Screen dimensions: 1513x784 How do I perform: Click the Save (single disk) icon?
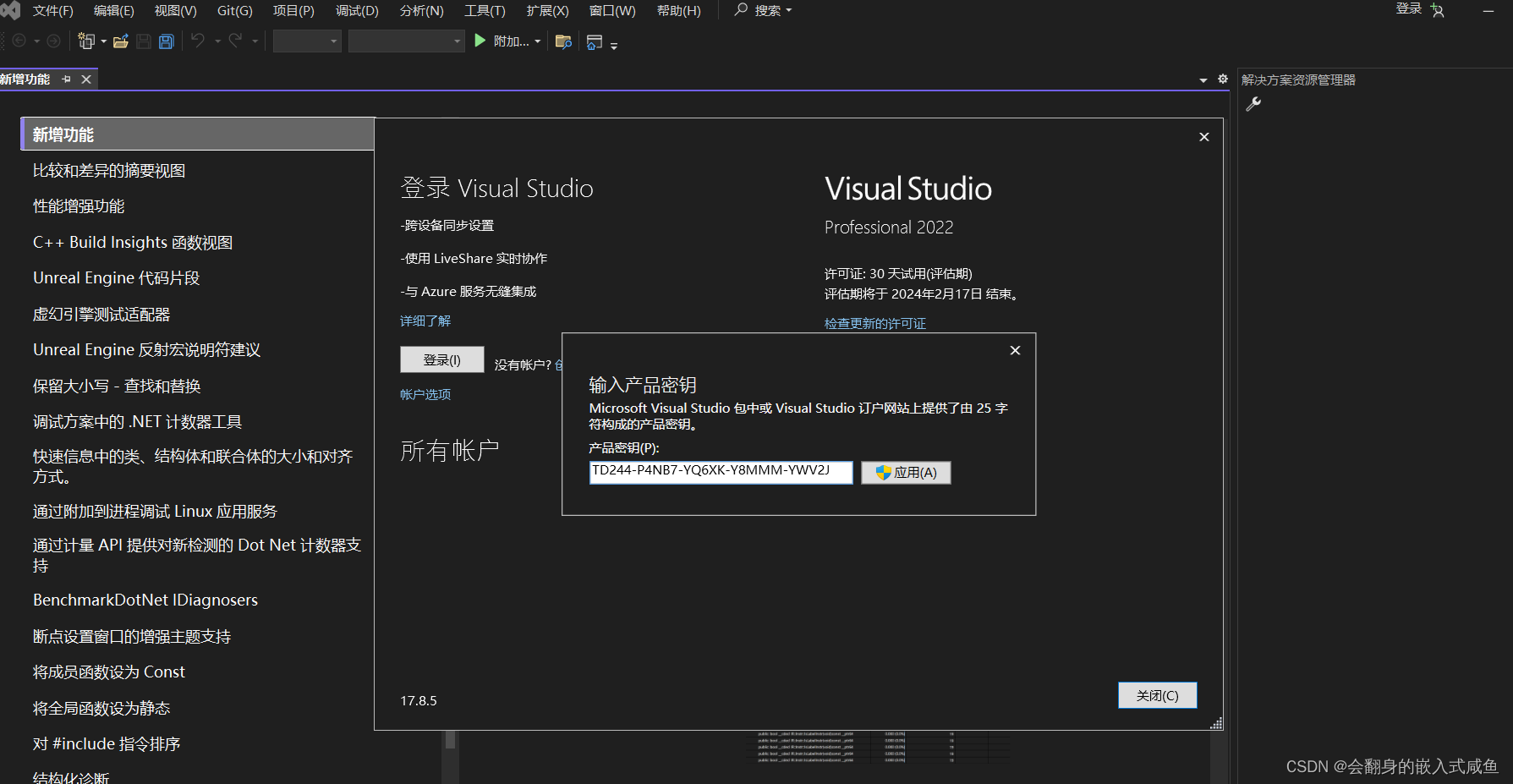point(144,41)
